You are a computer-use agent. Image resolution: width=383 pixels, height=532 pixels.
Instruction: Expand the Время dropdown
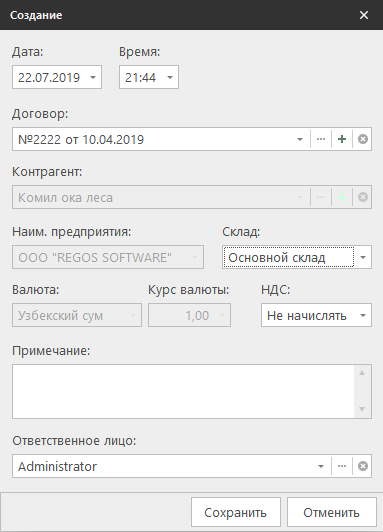click(x=170, y=77)
